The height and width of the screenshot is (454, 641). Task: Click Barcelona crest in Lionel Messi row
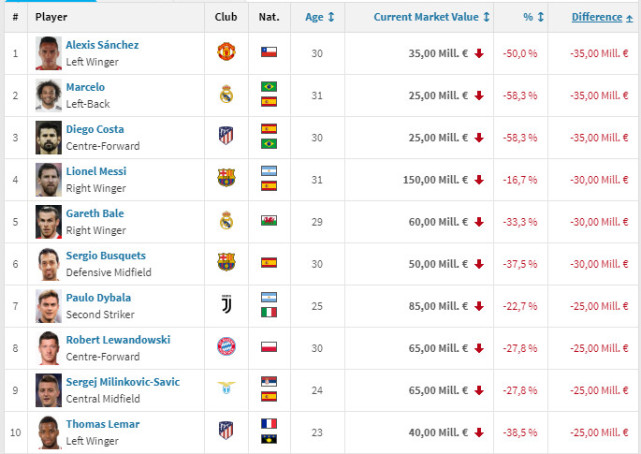[x=226, y=178]
